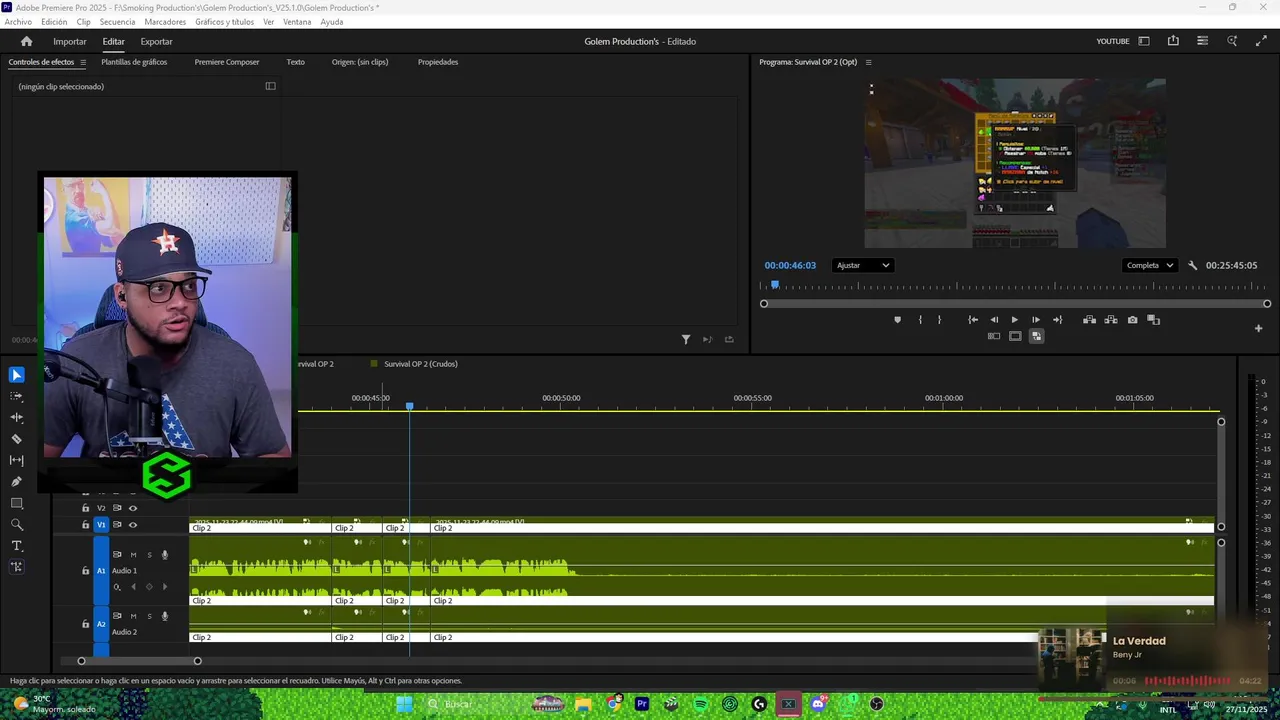Open the filter icon in Effect Controls
Screen dimensions: 1280x720
point(686,339)
